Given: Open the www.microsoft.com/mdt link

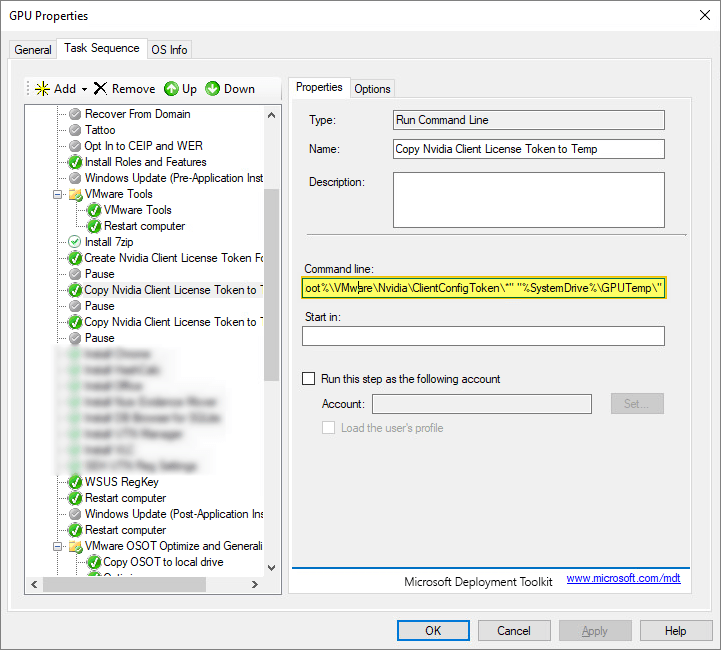Looking at the screenshot, I should [x=623, y=578].
